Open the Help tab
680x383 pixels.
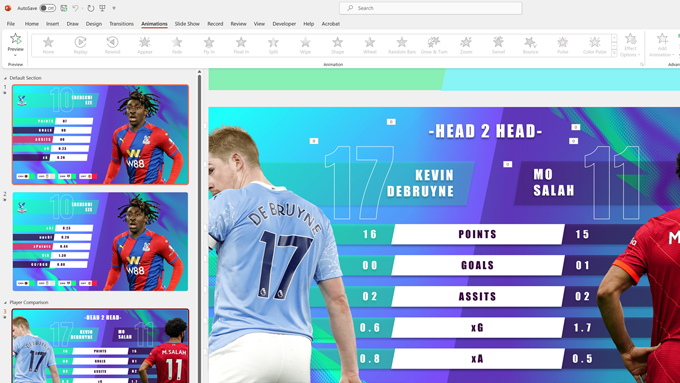click(x=308, y=24)
